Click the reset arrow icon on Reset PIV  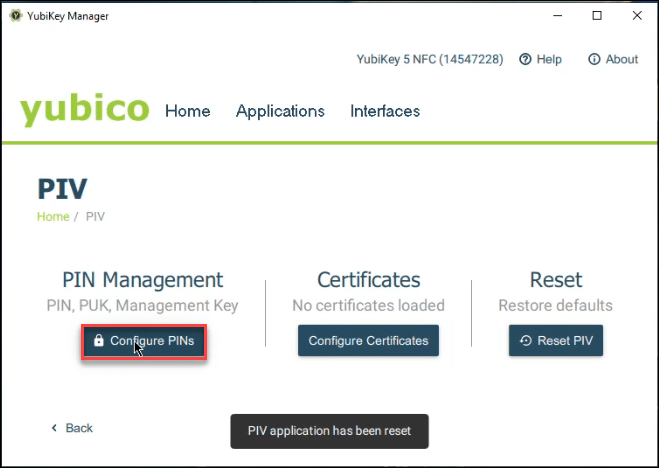tap(526, 341)
